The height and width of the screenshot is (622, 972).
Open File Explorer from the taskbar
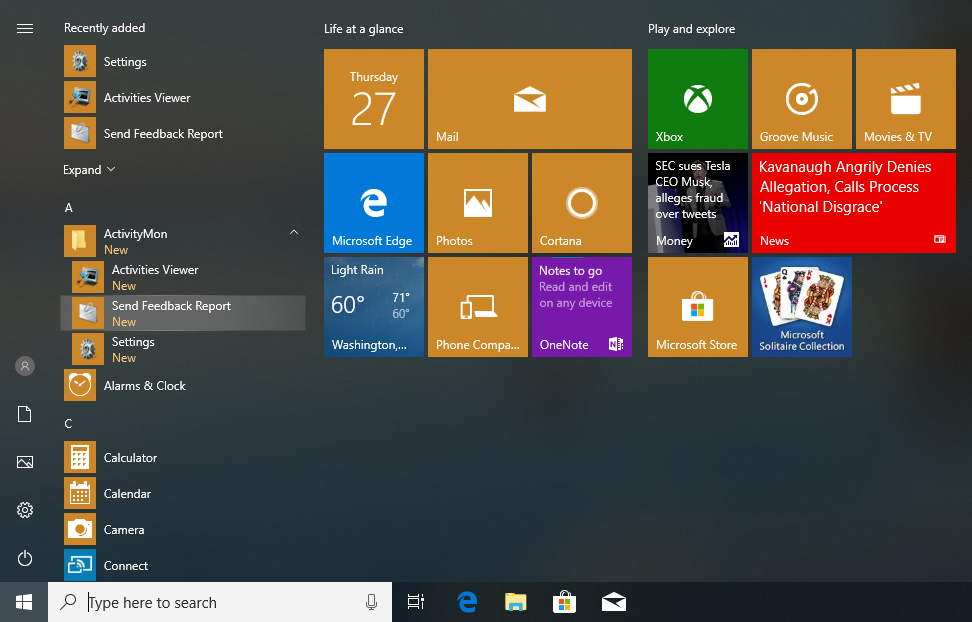515,602
